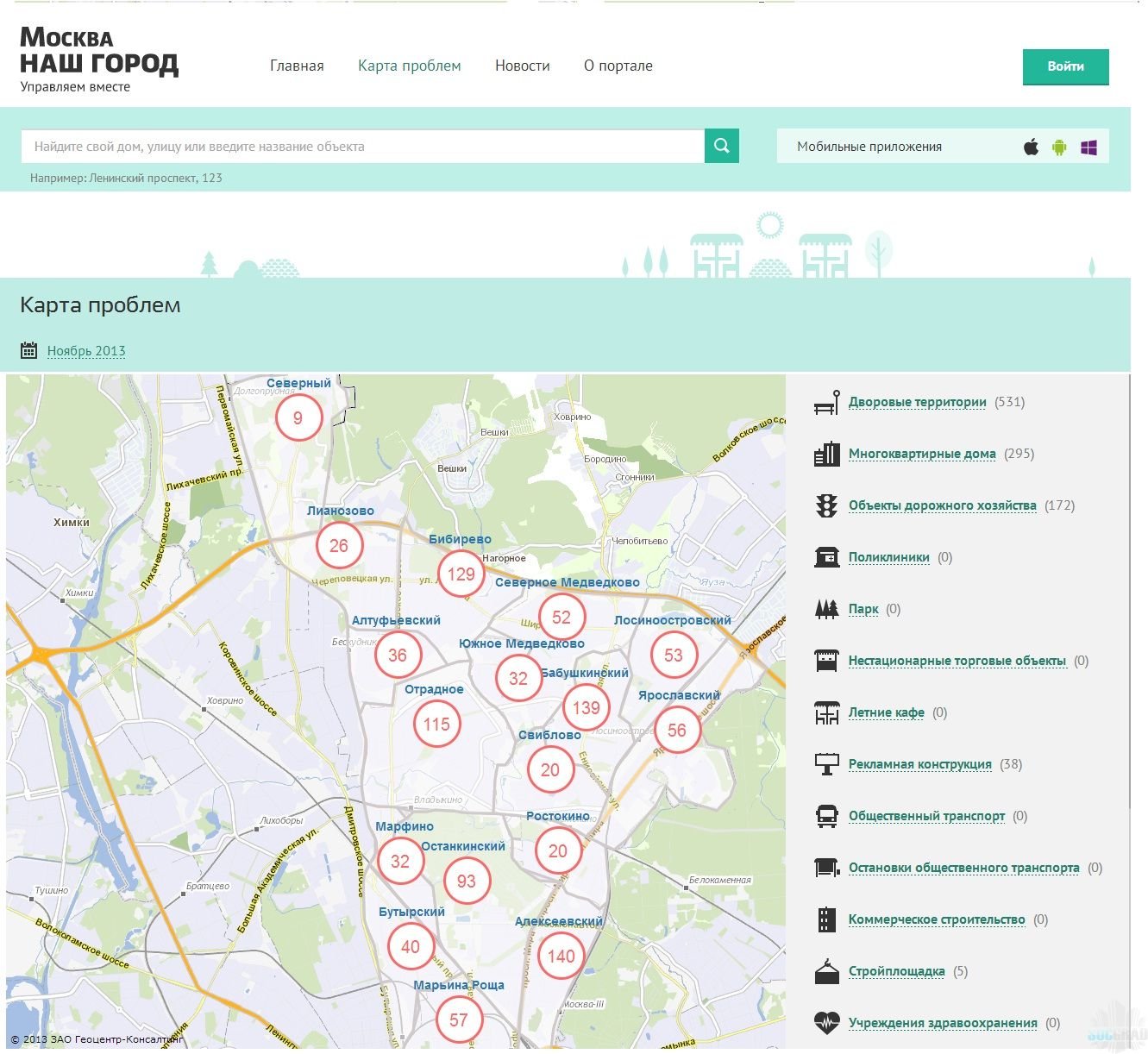Click the Windows Phone app icon
Screen dimensions: 1148x1054
pos(1088,147)
